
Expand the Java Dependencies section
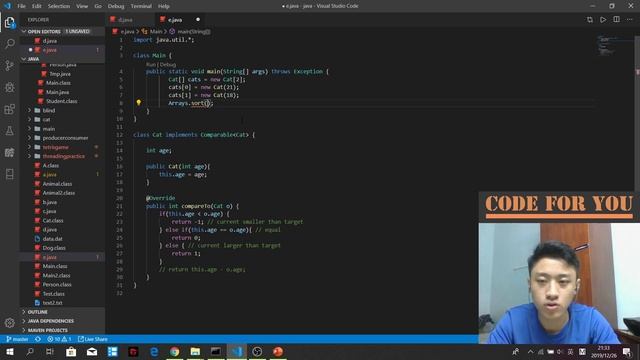[x=51, y=321]
